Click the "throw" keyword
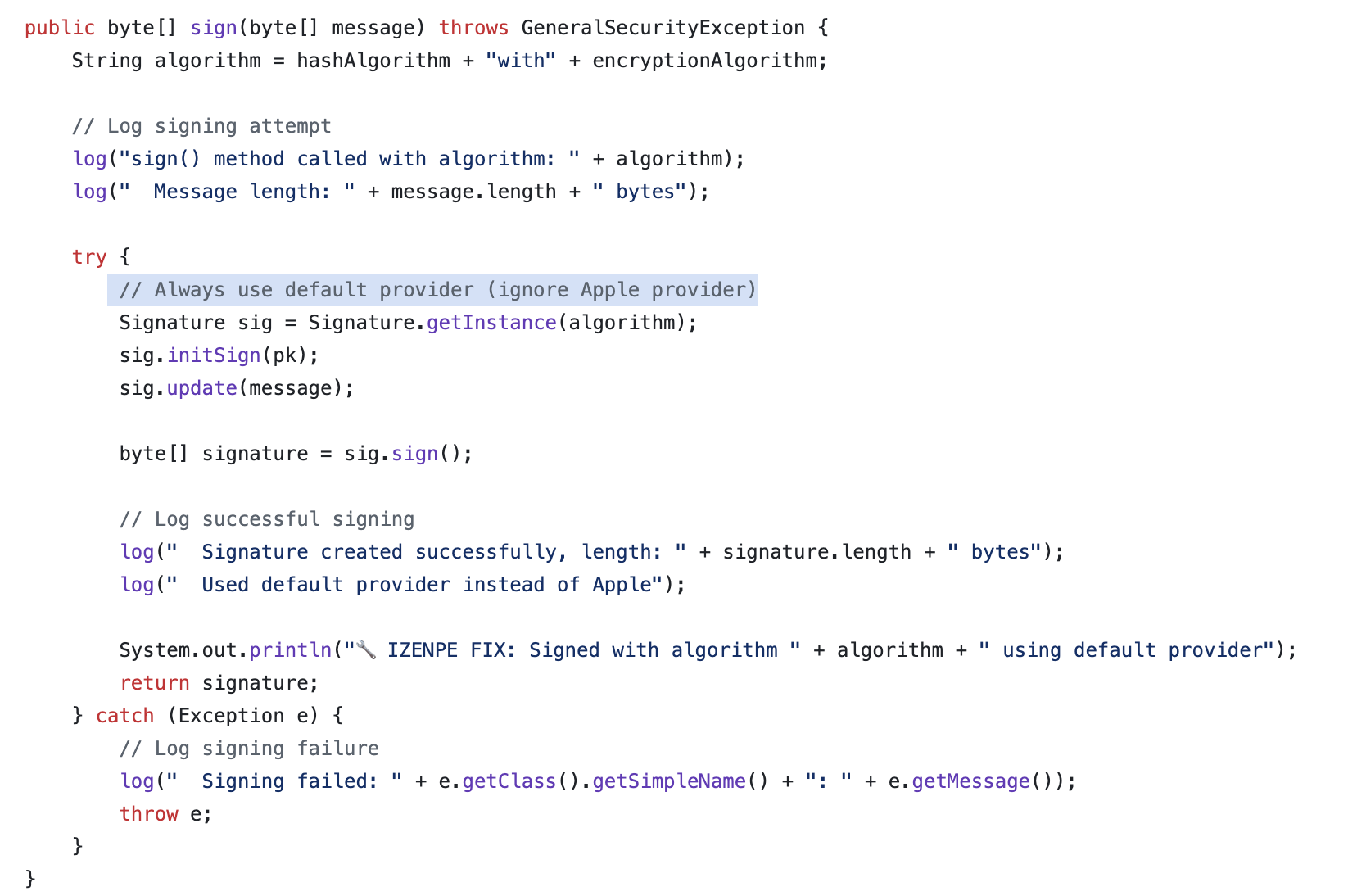The width and height of the screenshot is (1348, 896). click(x=148, y=814)
